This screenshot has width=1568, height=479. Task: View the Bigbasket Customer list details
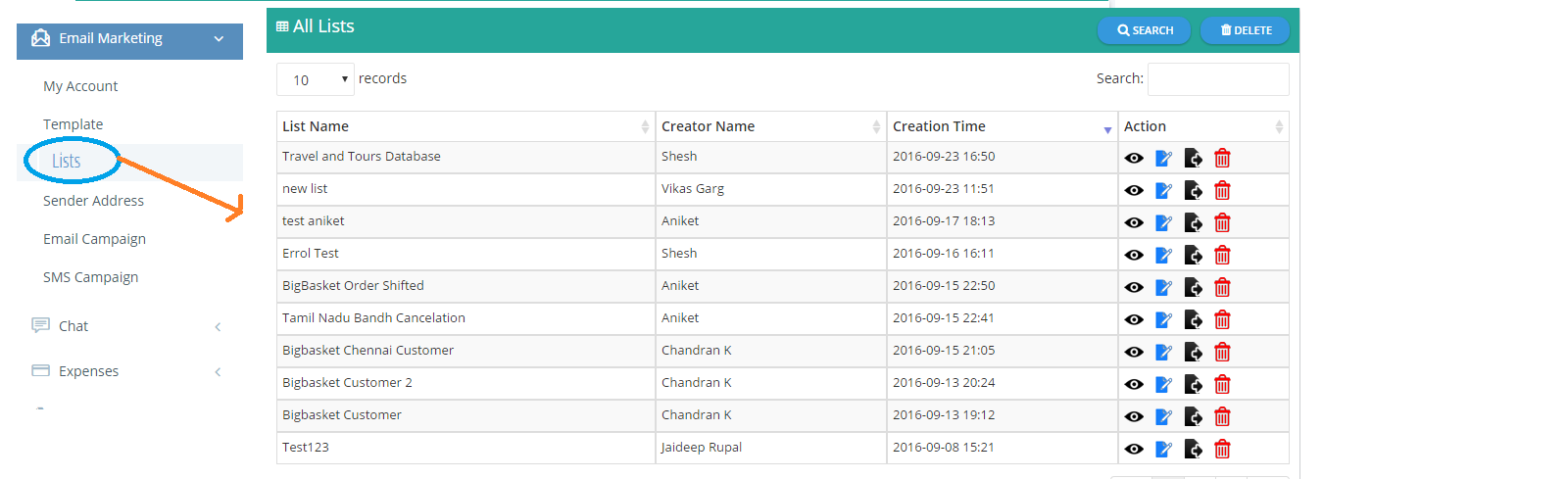pyautogui.click(x=1134, y=416)
